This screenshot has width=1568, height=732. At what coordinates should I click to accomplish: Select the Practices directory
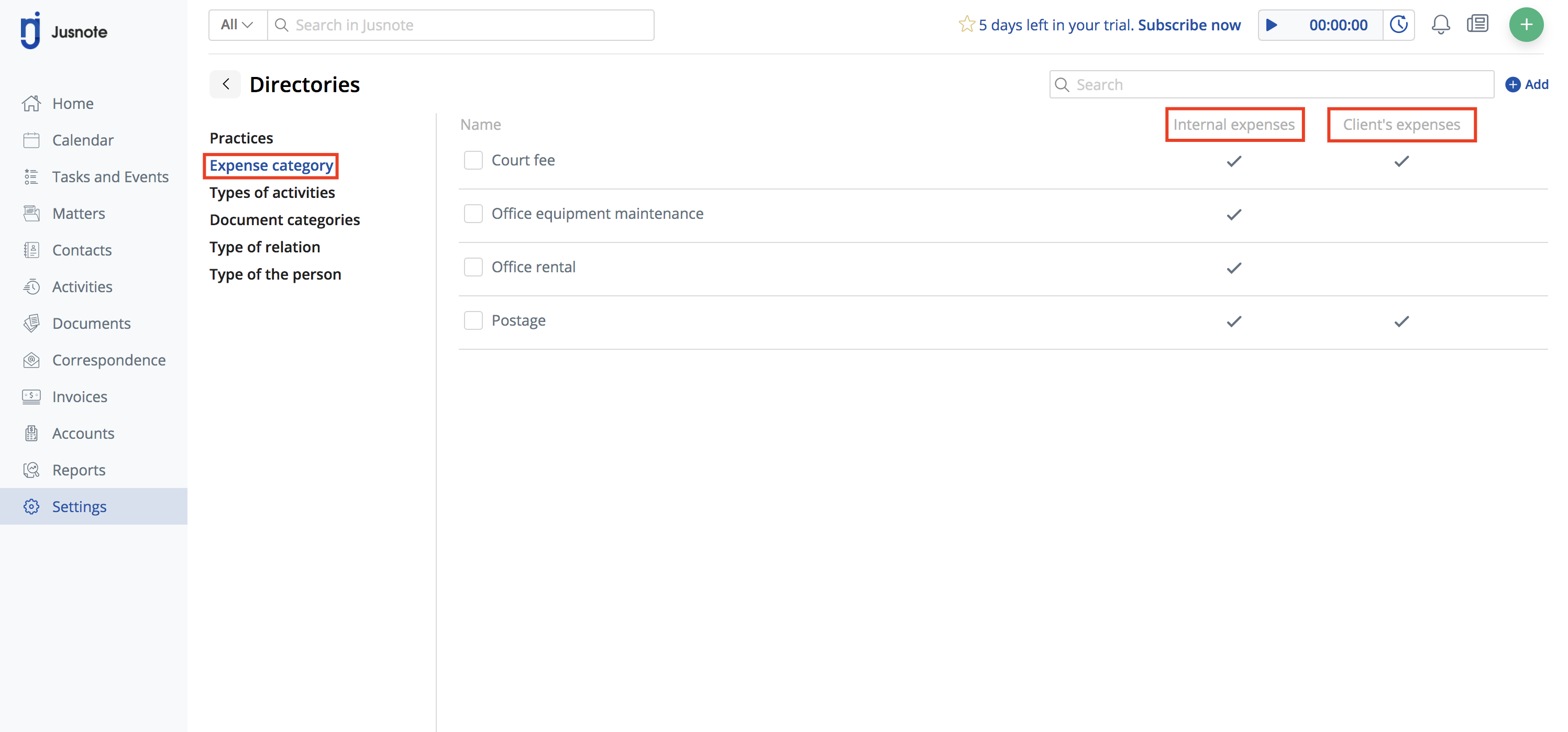[241, 138]
